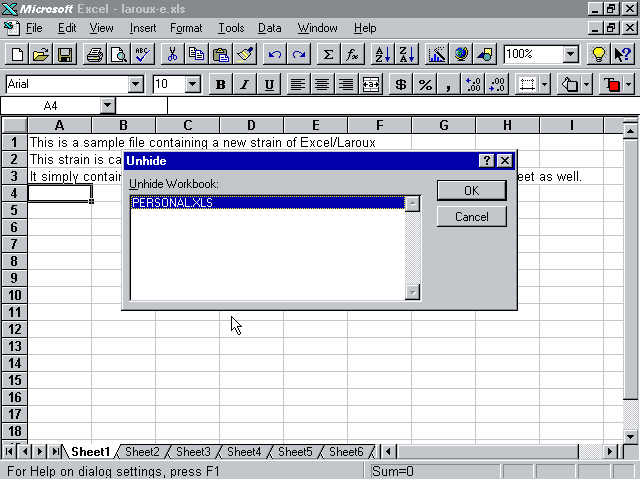The image size is (640, 480).
Task: Switch to the Sheet6 tab
Action: pos(346,452)
